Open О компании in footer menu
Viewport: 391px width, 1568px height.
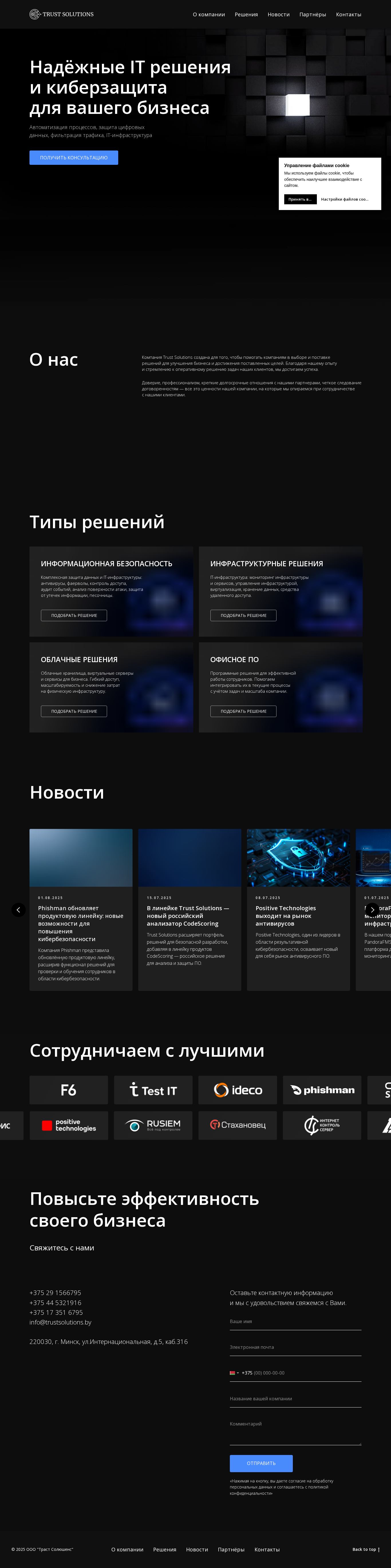[x=127, y=1549]
